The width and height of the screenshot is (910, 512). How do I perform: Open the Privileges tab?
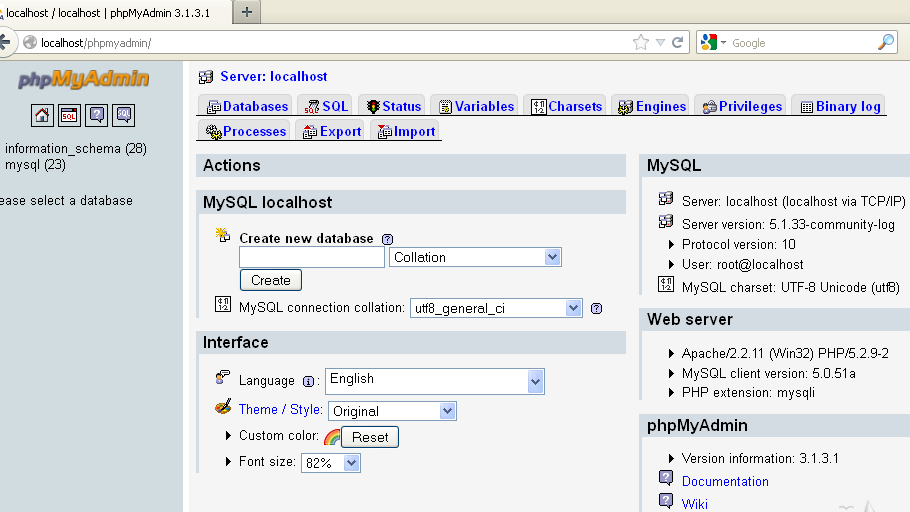(742, 106)
